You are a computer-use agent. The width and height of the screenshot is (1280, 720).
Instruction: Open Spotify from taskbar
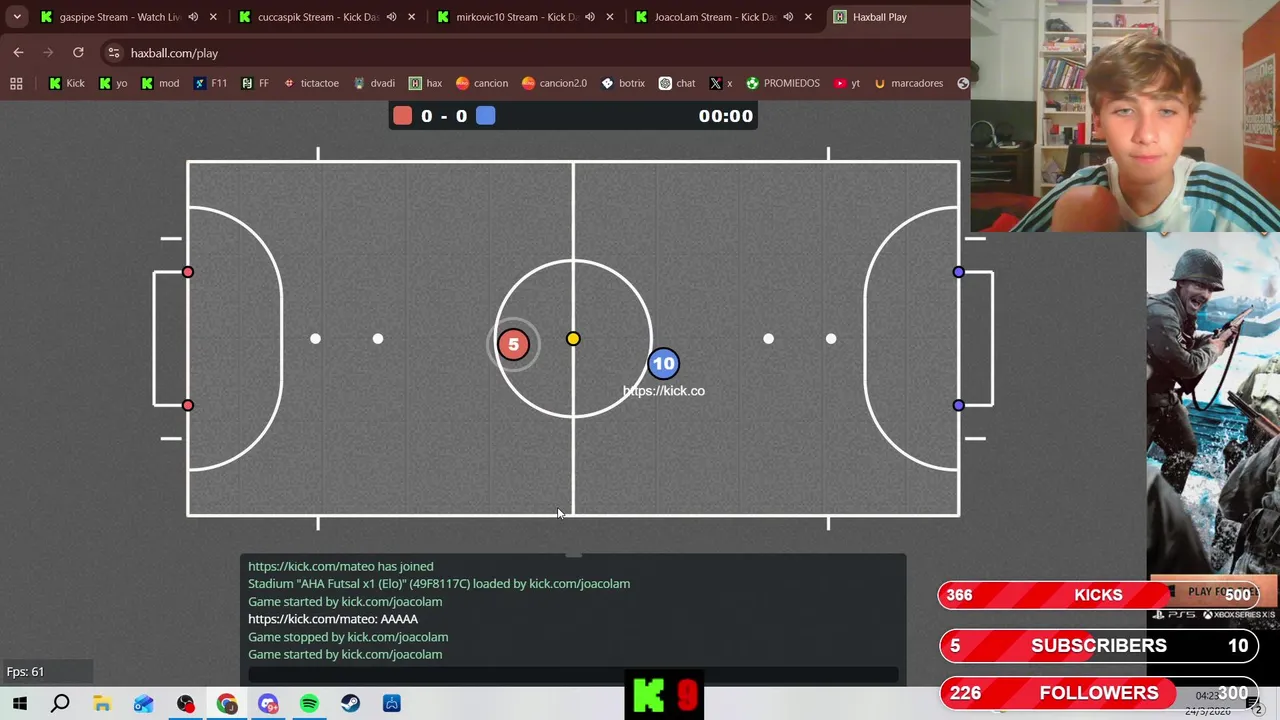point(309,704)
